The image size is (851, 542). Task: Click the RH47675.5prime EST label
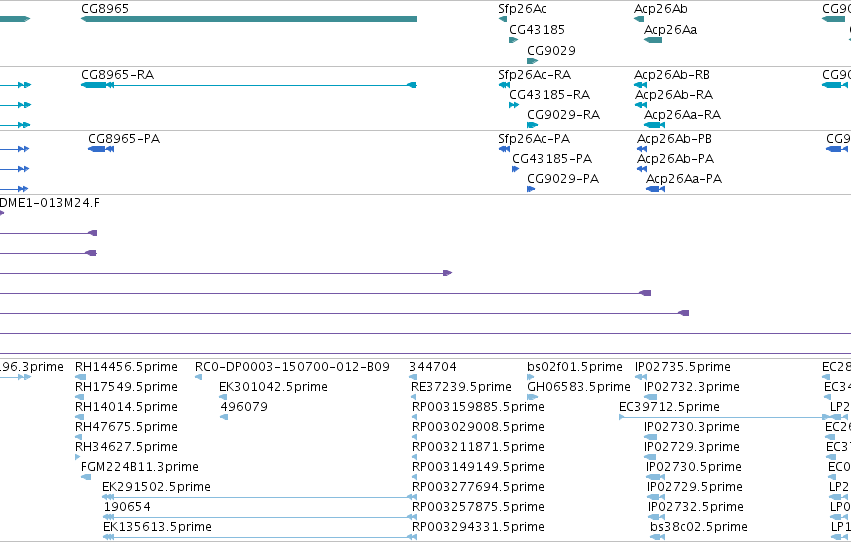point(126,427)
